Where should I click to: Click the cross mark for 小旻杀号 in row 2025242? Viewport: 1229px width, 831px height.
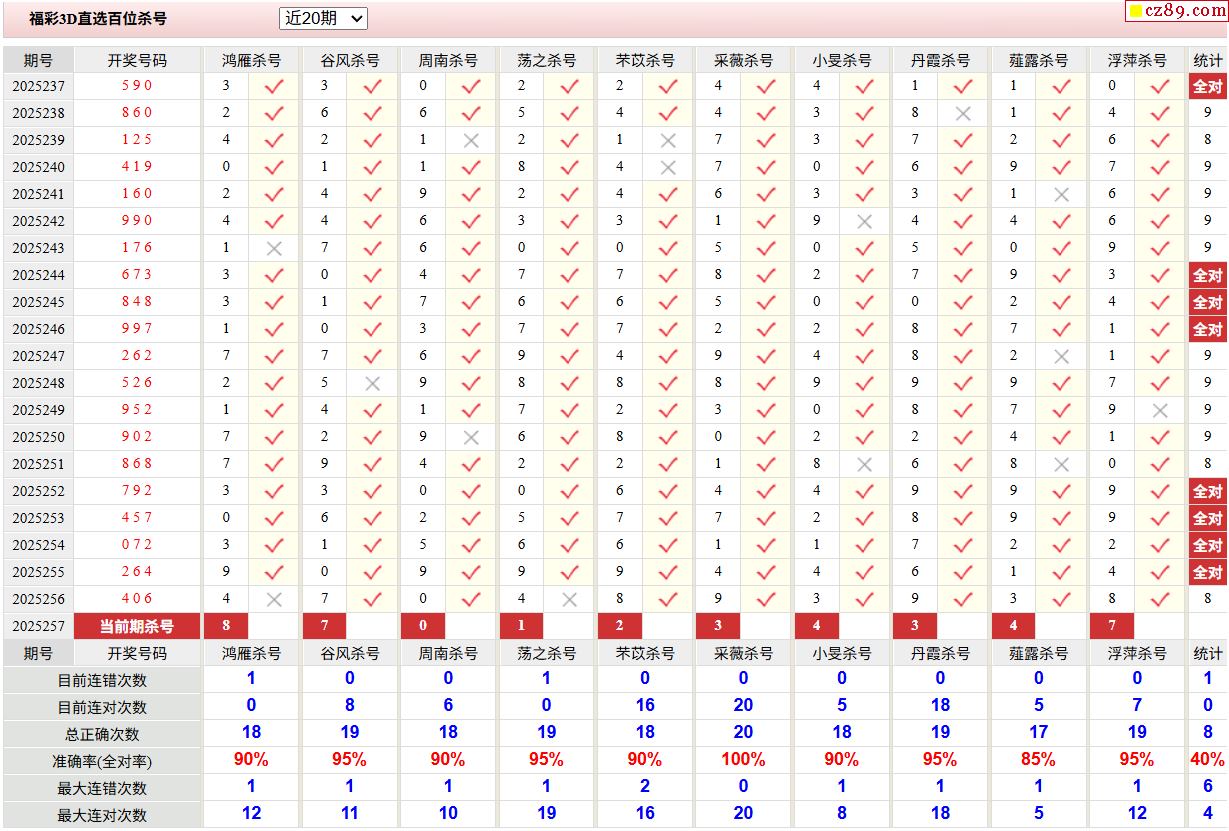(x=865, y=221)
